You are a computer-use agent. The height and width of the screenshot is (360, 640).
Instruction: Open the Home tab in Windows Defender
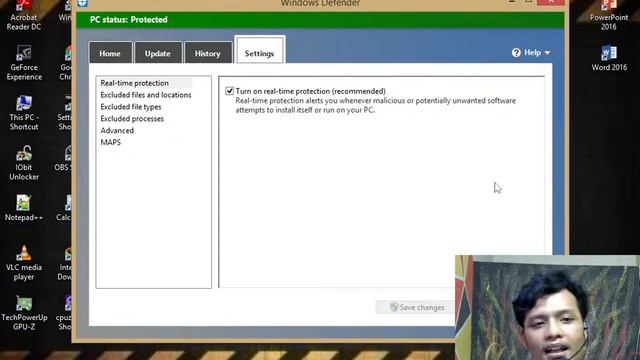[x=110, y=53]
